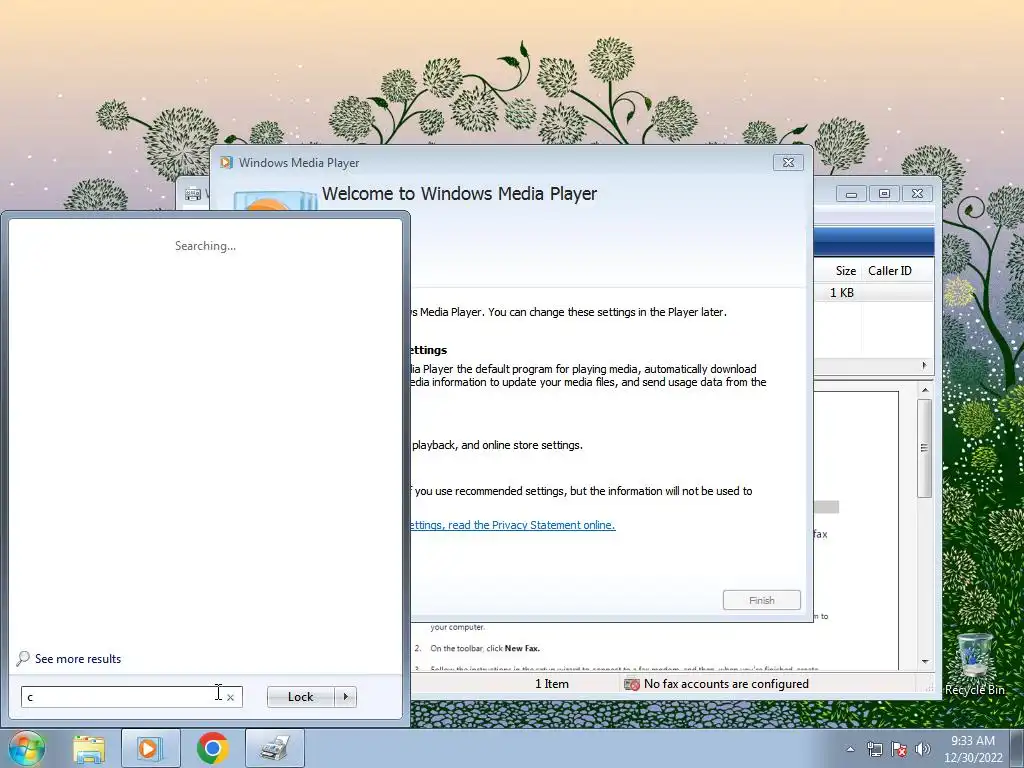
Task: Click See more results link
Action: pyautogui.click(x=78, y=659)
